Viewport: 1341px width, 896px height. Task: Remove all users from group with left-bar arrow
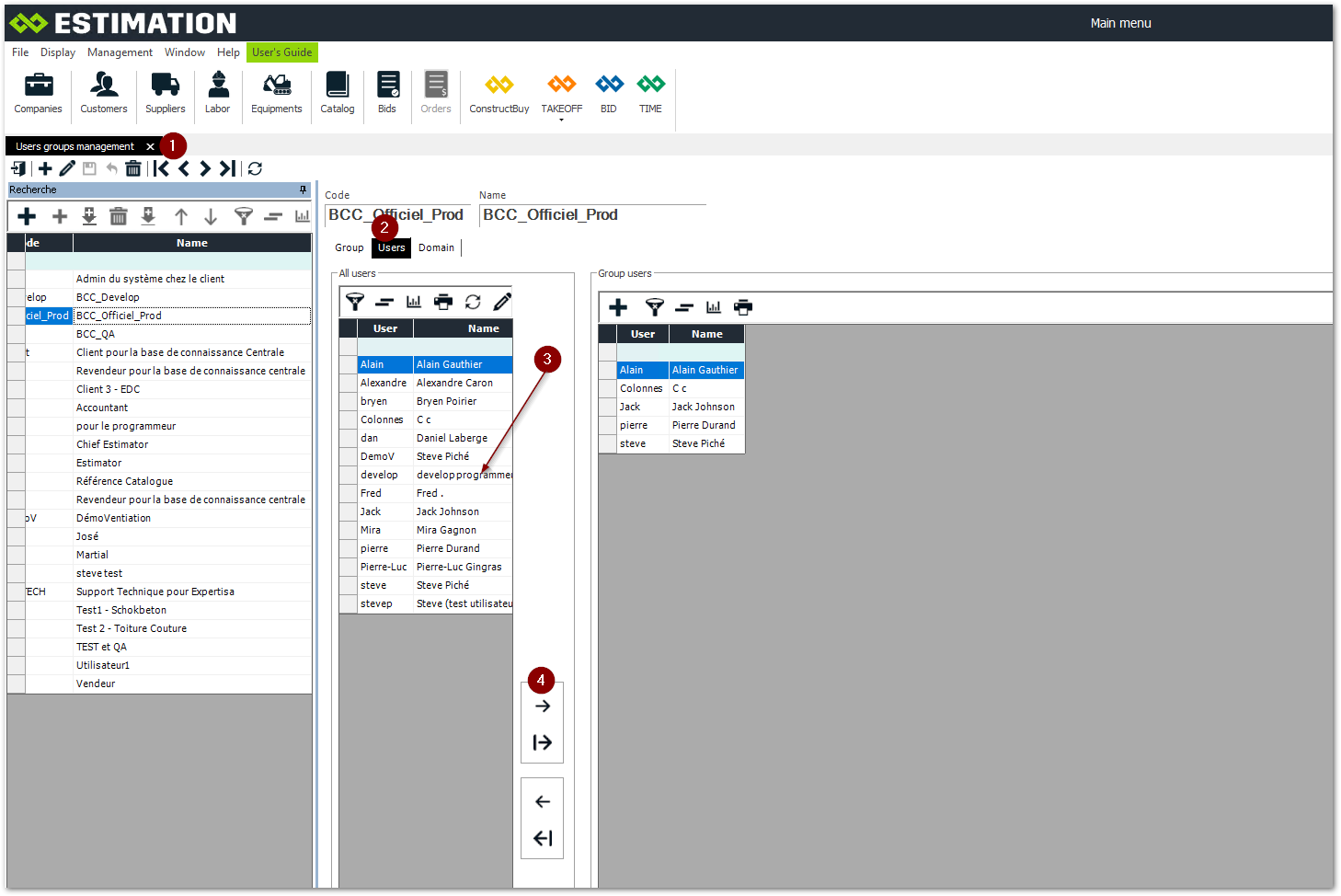click(543, 838)
